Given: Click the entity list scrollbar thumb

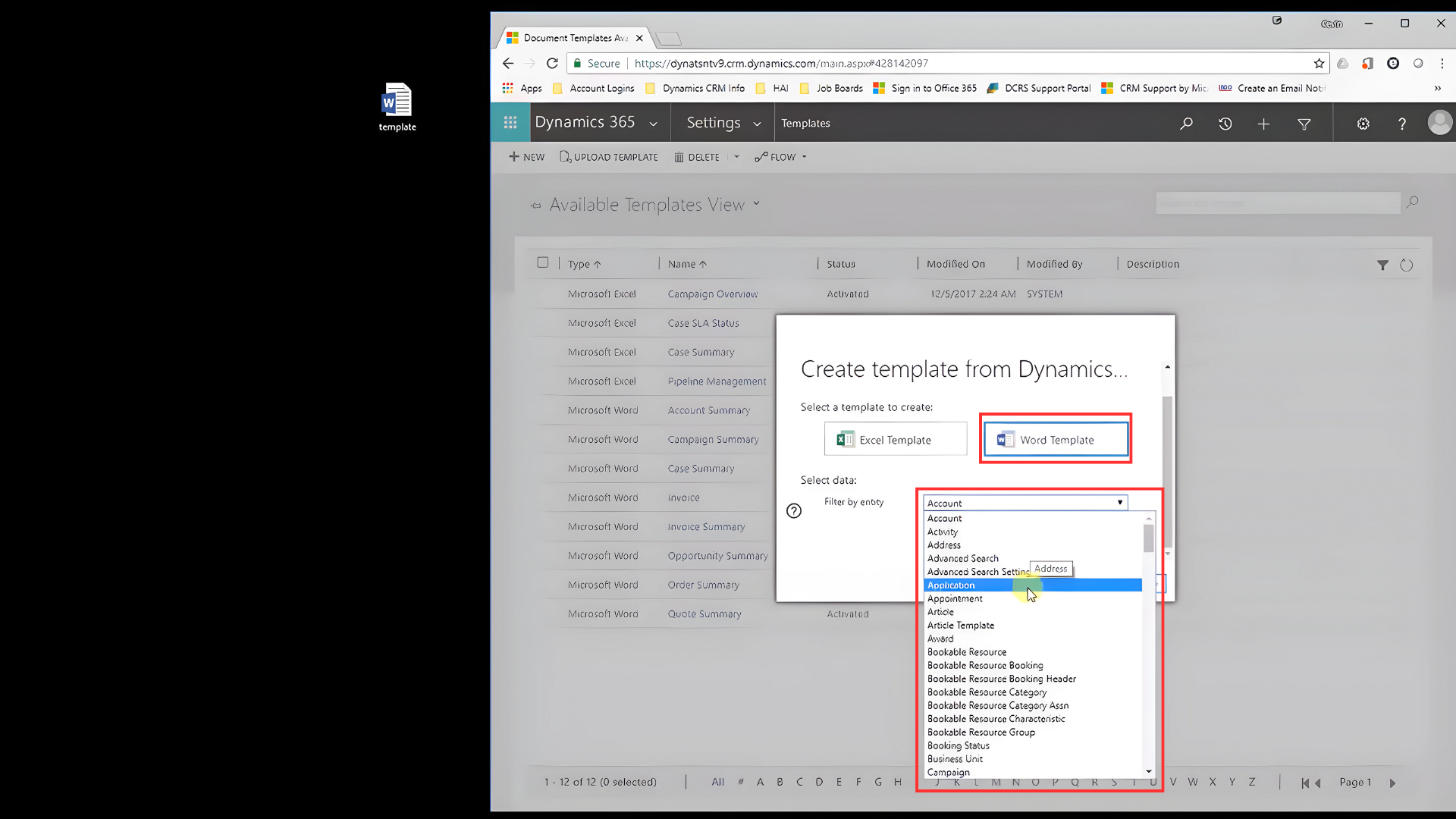Looking at the screenshot, I should point(1149,538).
